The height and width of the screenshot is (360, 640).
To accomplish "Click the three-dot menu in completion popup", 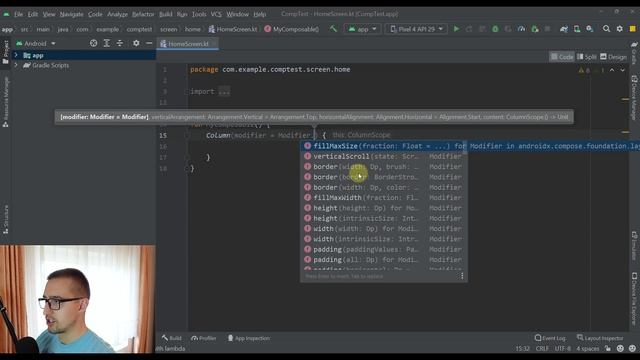I will point(462,276).
